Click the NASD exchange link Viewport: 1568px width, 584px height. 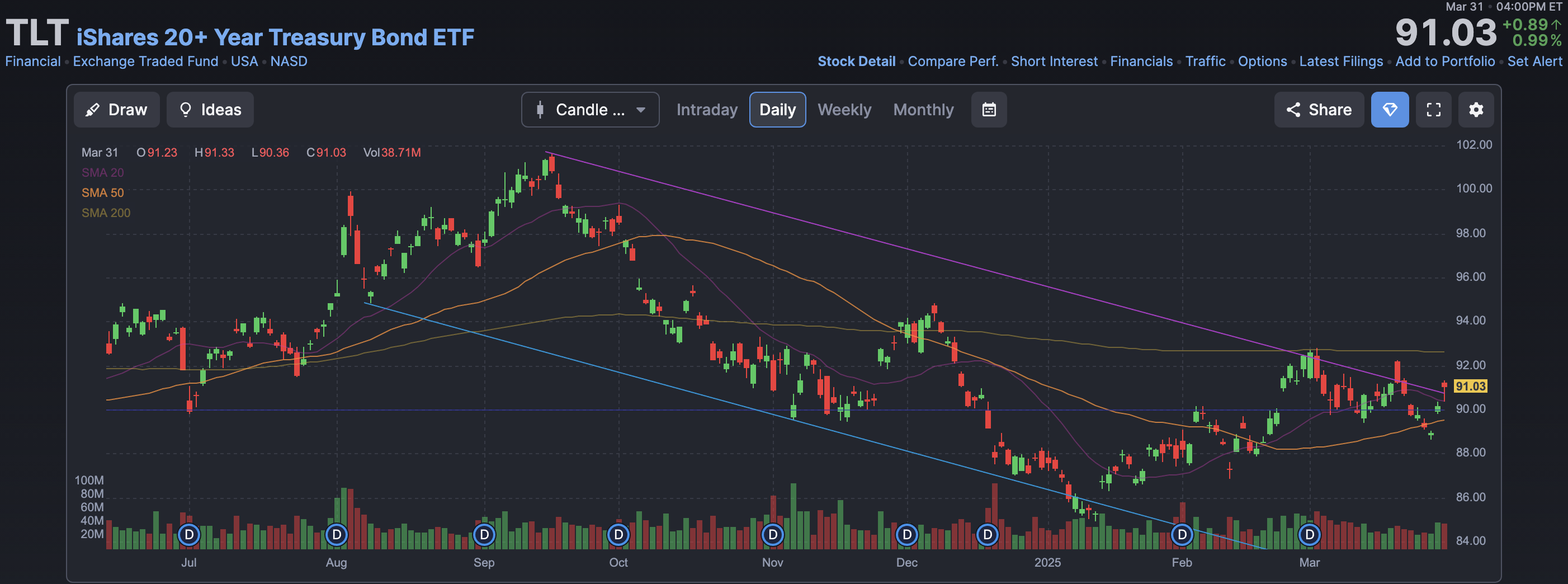click(x=289, y=62)
